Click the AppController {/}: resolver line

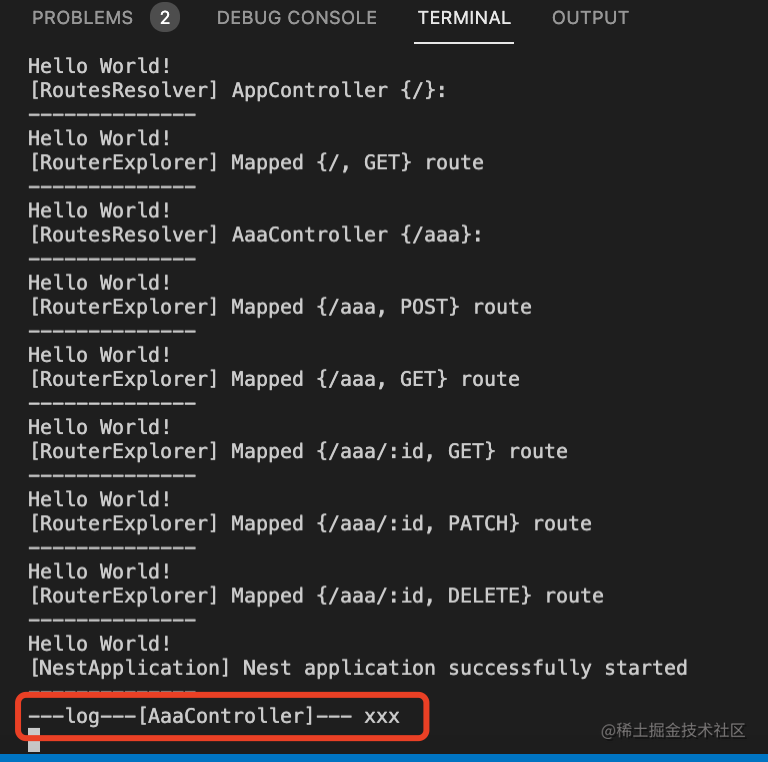[x=238, y=90]
